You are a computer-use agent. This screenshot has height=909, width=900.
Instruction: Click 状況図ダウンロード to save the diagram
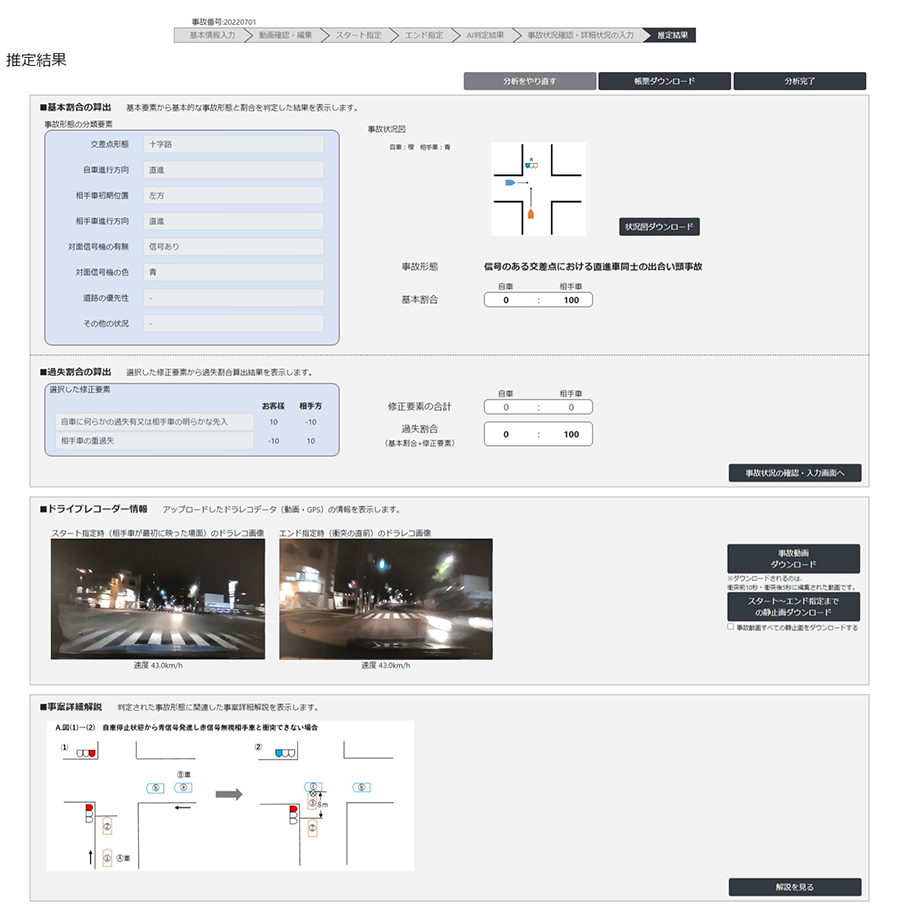coord(659,227)
